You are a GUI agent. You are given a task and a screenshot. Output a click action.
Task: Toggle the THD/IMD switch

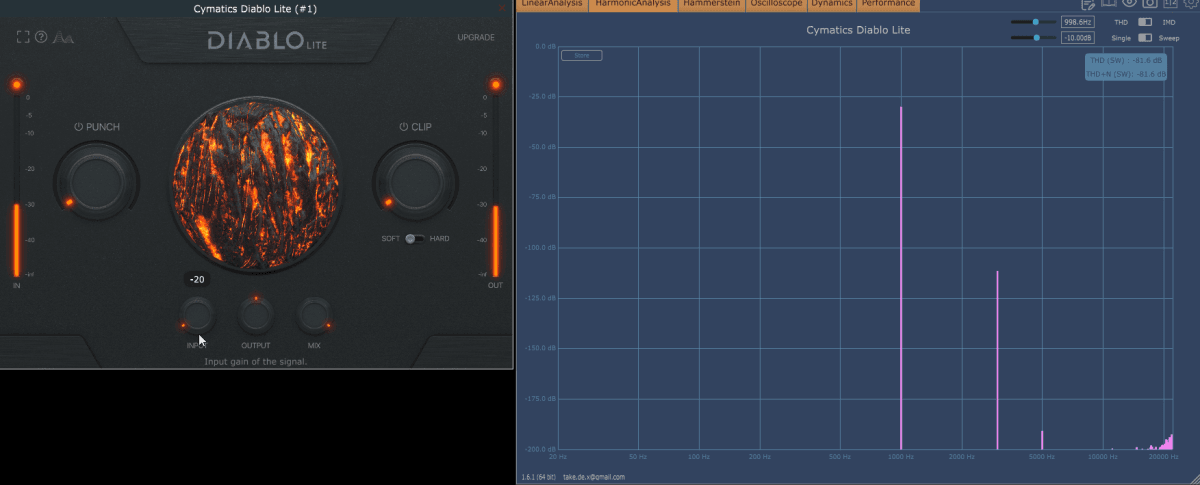click(x=1145, y=21)
